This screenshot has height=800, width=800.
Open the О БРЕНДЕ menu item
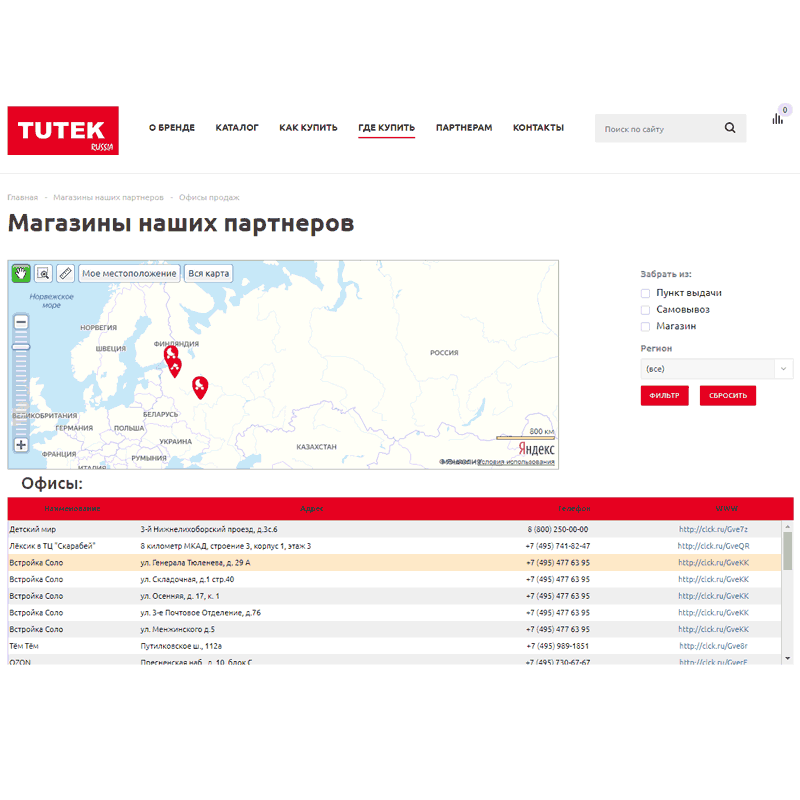[172, 128]
